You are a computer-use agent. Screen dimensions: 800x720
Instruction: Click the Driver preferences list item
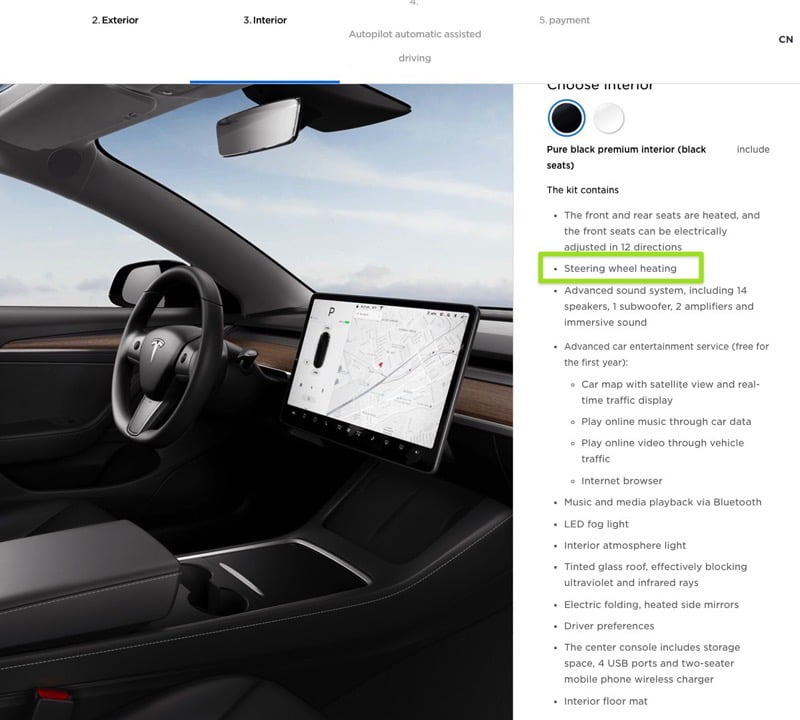[x=609, y=626]
